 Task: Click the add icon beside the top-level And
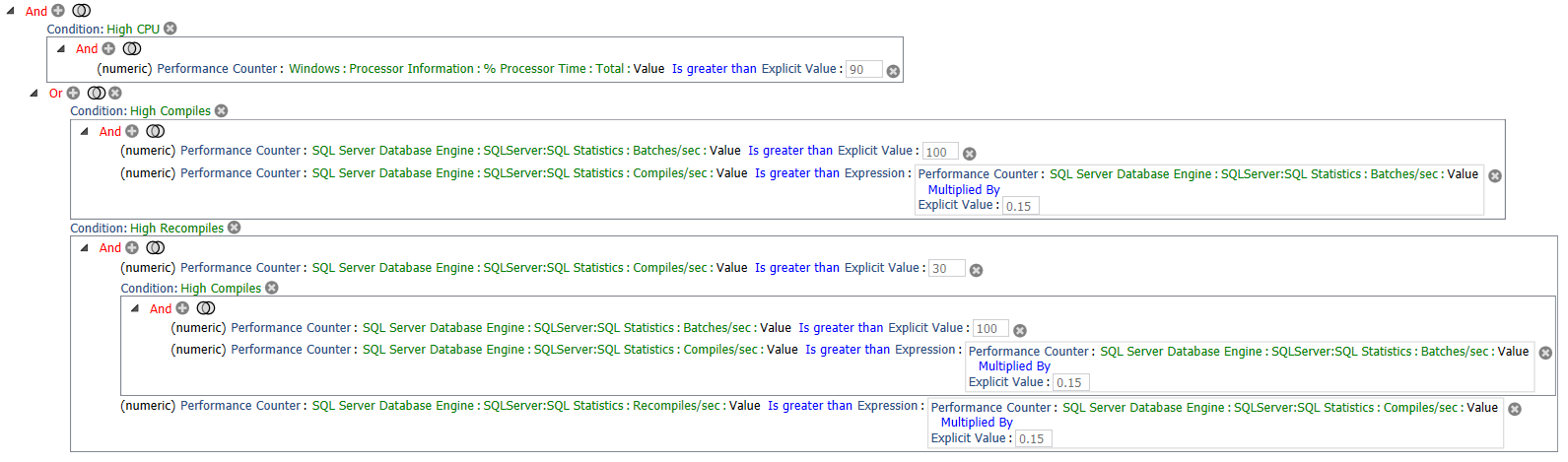58,11
